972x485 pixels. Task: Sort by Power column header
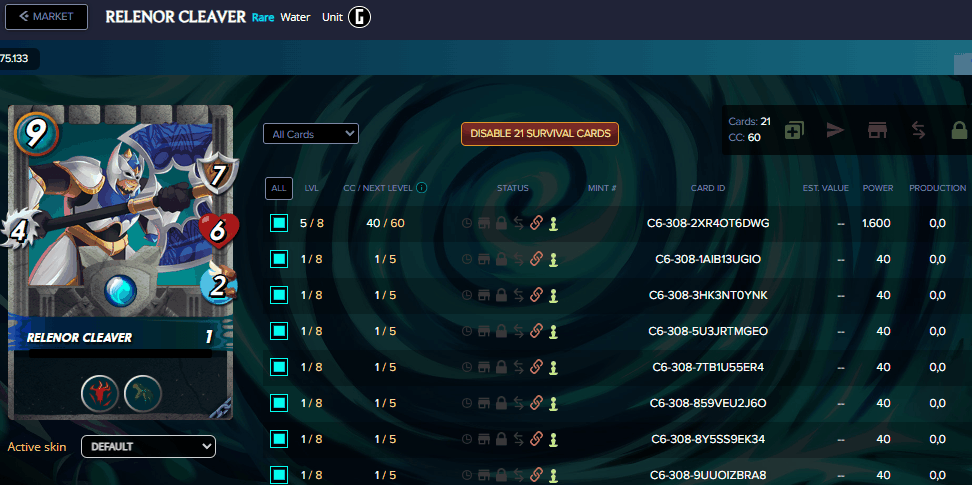(x=878, y=188)
